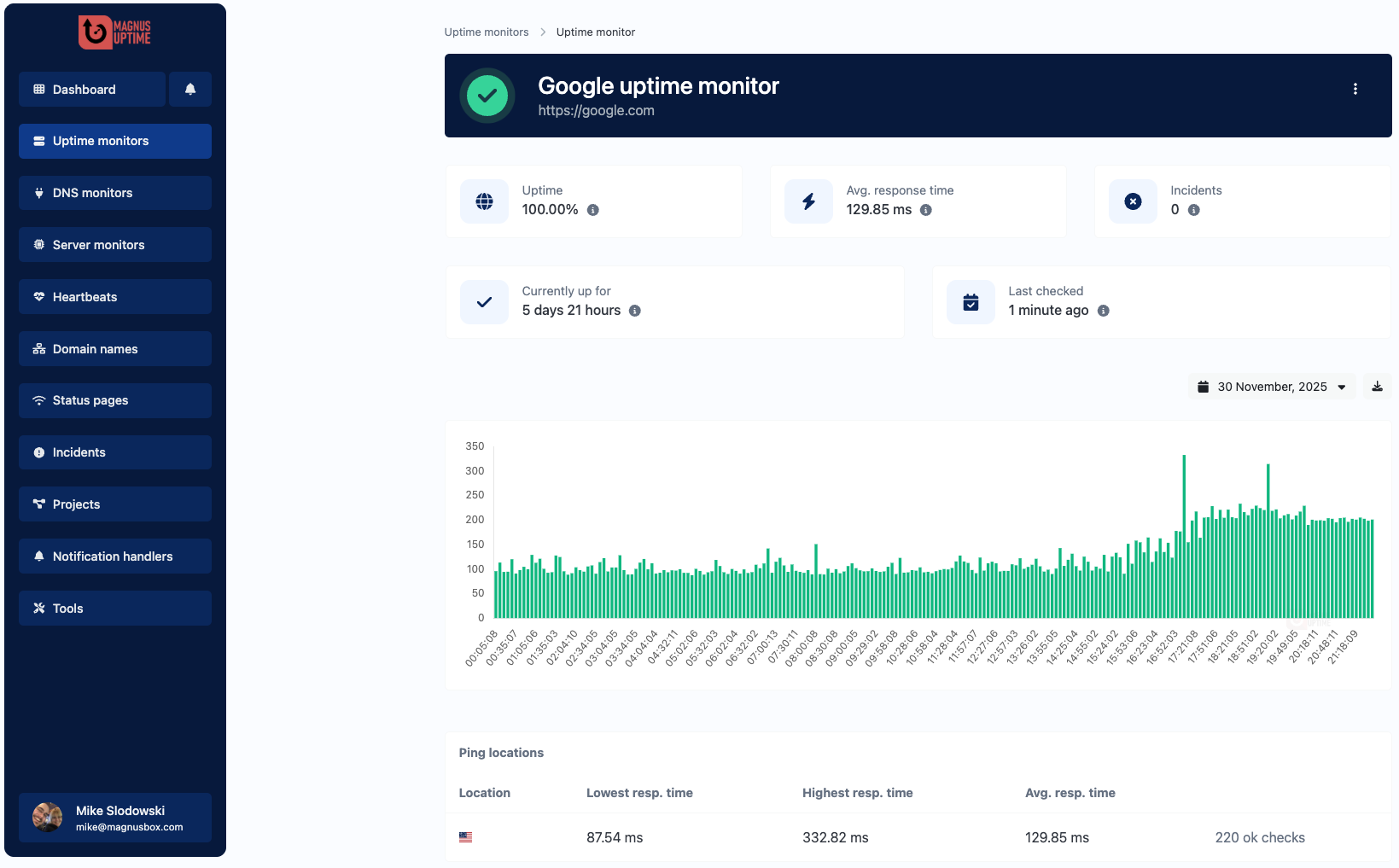1399x868 pixels.
Task: Open the three-dot menu on Google uptime monitor
Action: (1355, 88)
